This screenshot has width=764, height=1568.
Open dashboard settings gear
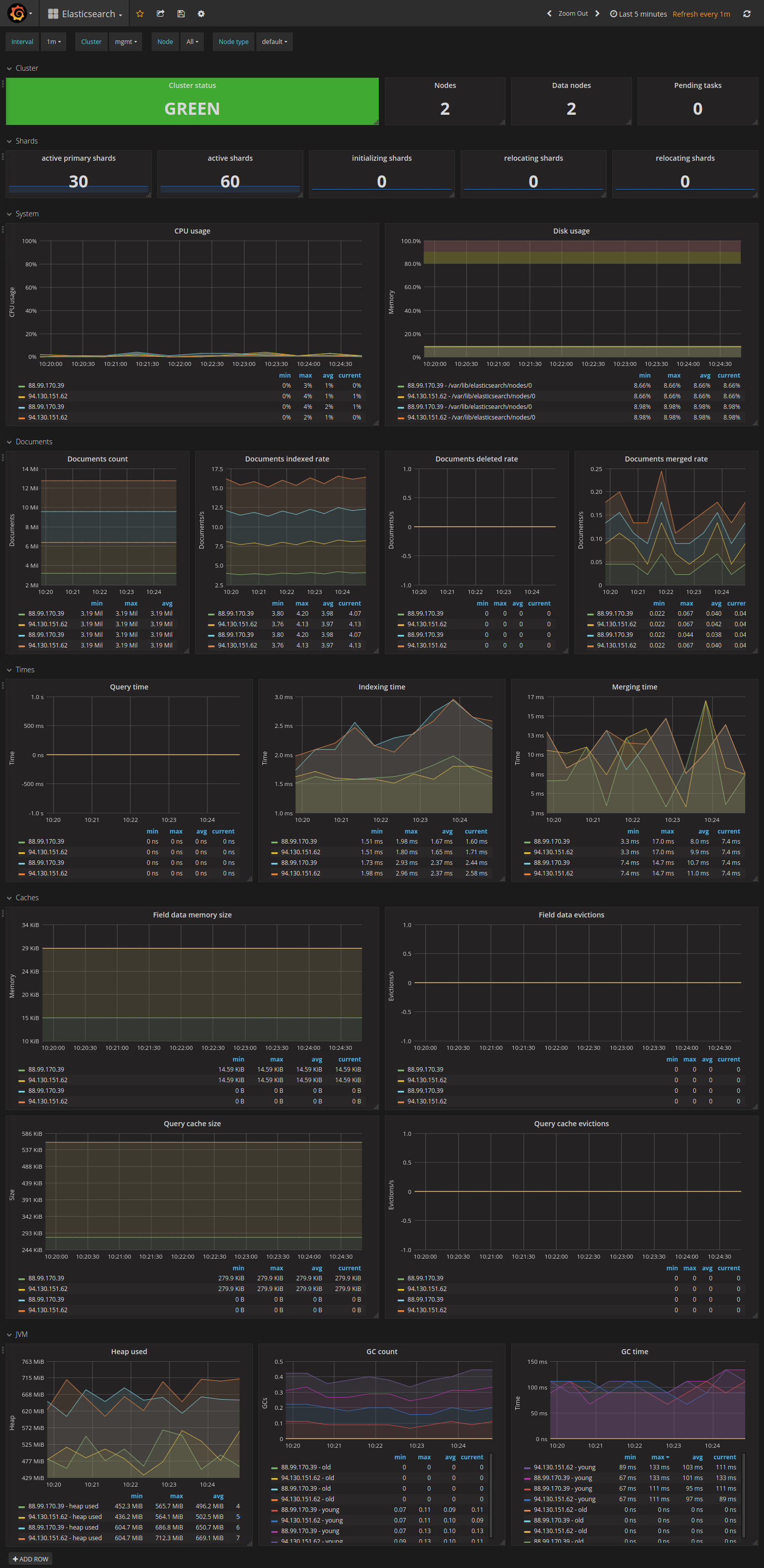201,13
